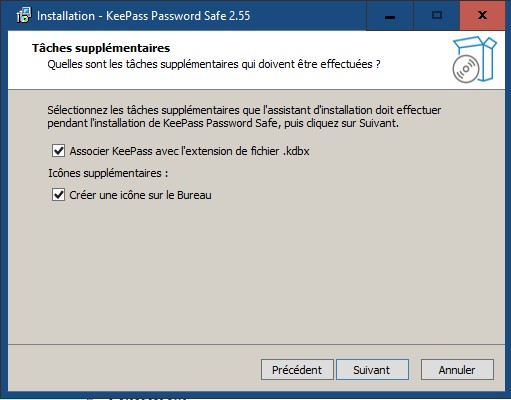This screenshot has width=511, height=400.
Task: Continue with the Suivant button
Action: [x=372, y=369]
